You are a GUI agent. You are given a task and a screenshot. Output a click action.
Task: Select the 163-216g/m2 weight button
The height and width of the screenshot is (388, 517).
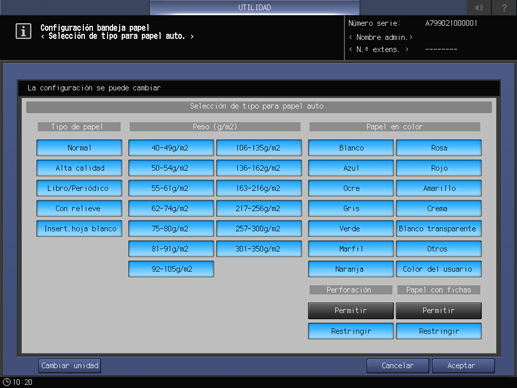[259, 188]
